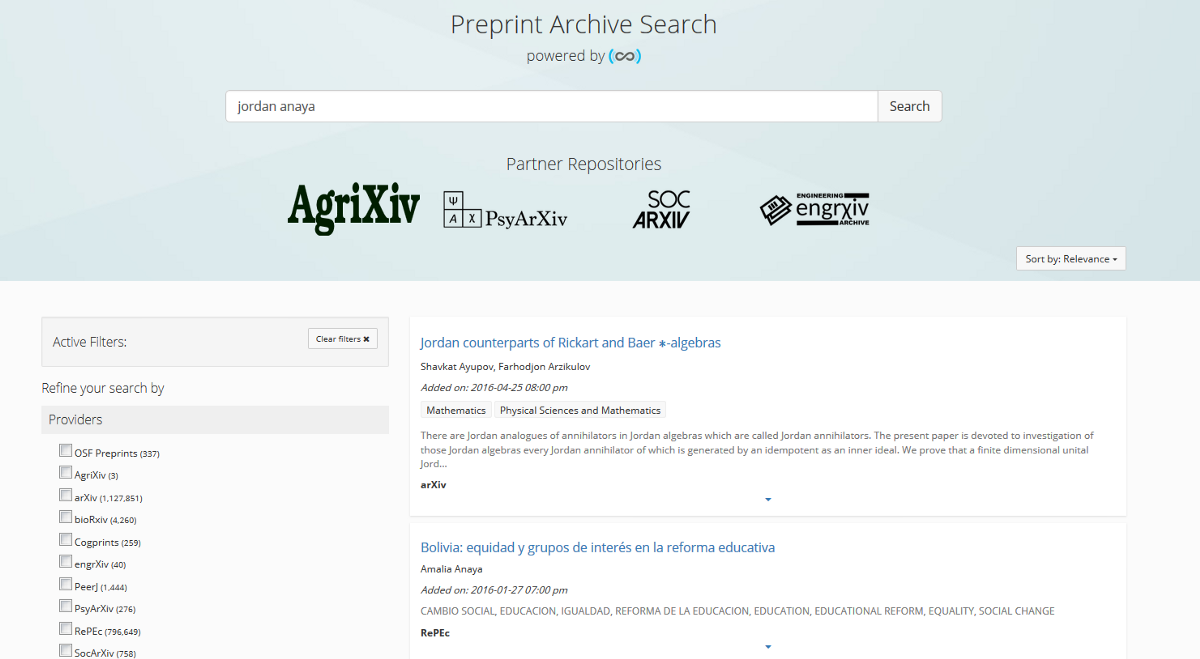Click 'Added on: 2016-04-25 08:00 pm' date
Viewport: 1200px width, 659px height.
point(494,388)
